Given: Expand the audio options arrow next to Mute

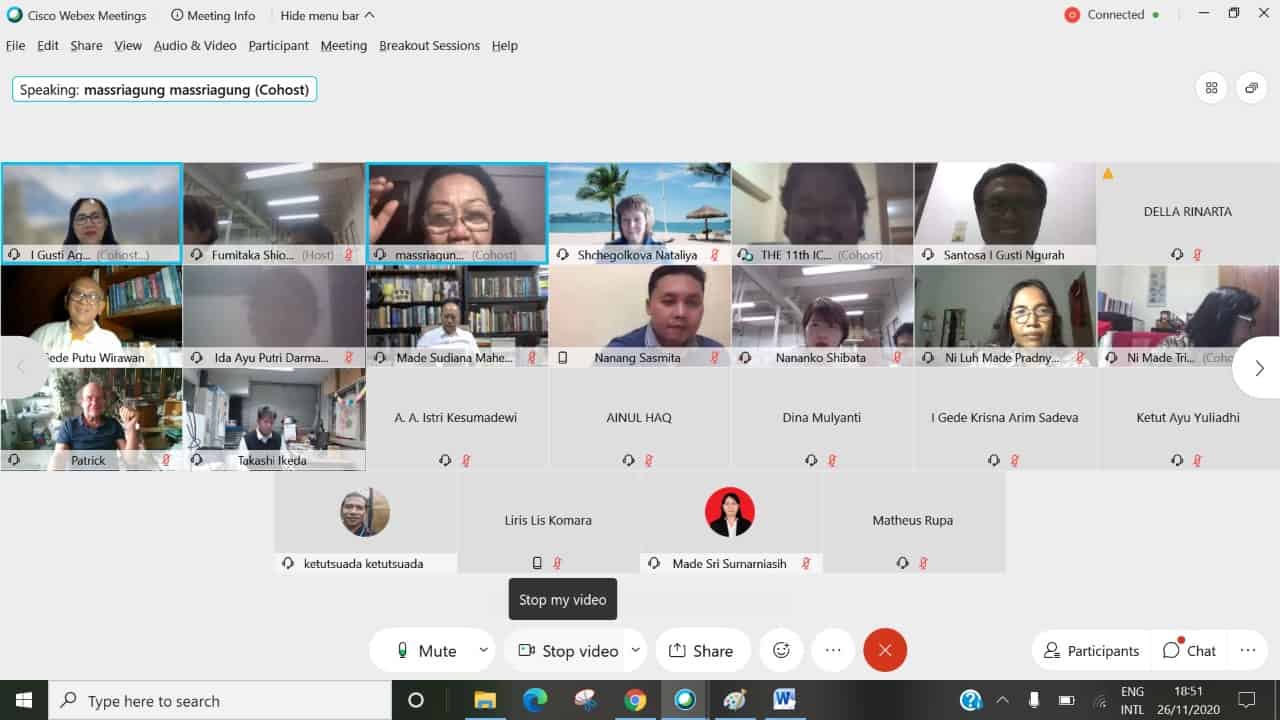Looking at the screenshot, I should click(x=483, y=650).
